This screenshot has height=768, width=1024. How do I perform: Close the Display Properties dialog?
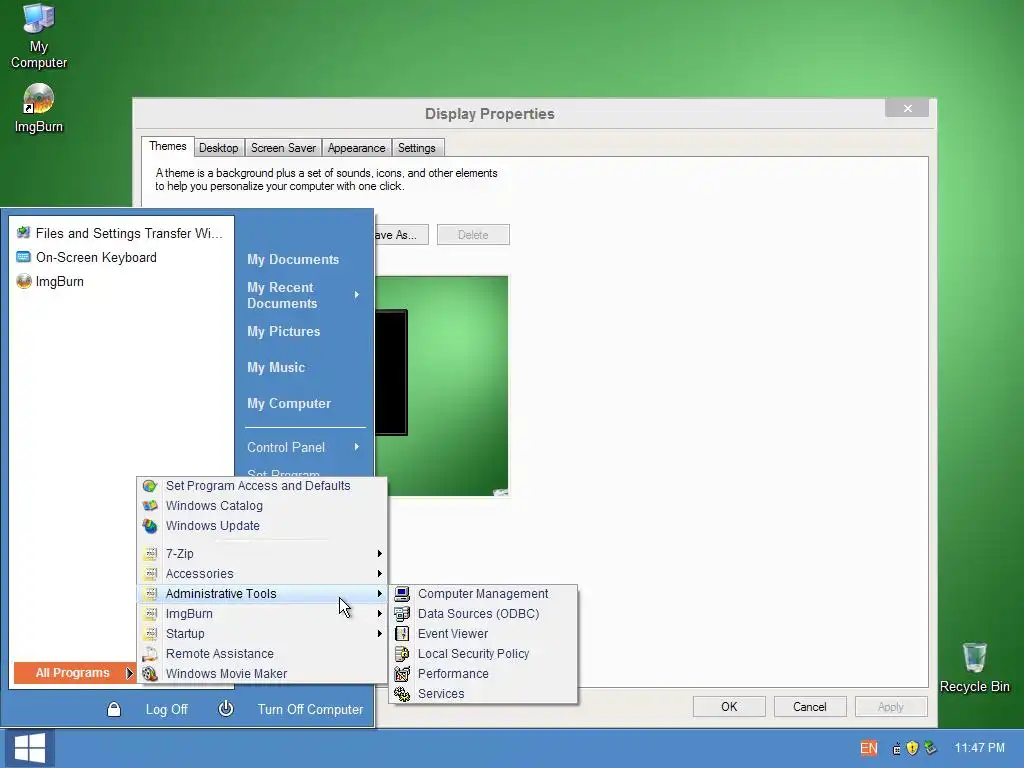[x=907, y=108]
